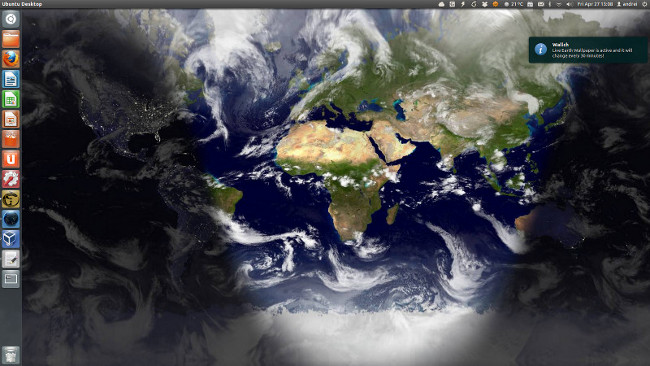Open LibreOffice Impress presentation icon
650x366 pixels.
click(11, 119)
